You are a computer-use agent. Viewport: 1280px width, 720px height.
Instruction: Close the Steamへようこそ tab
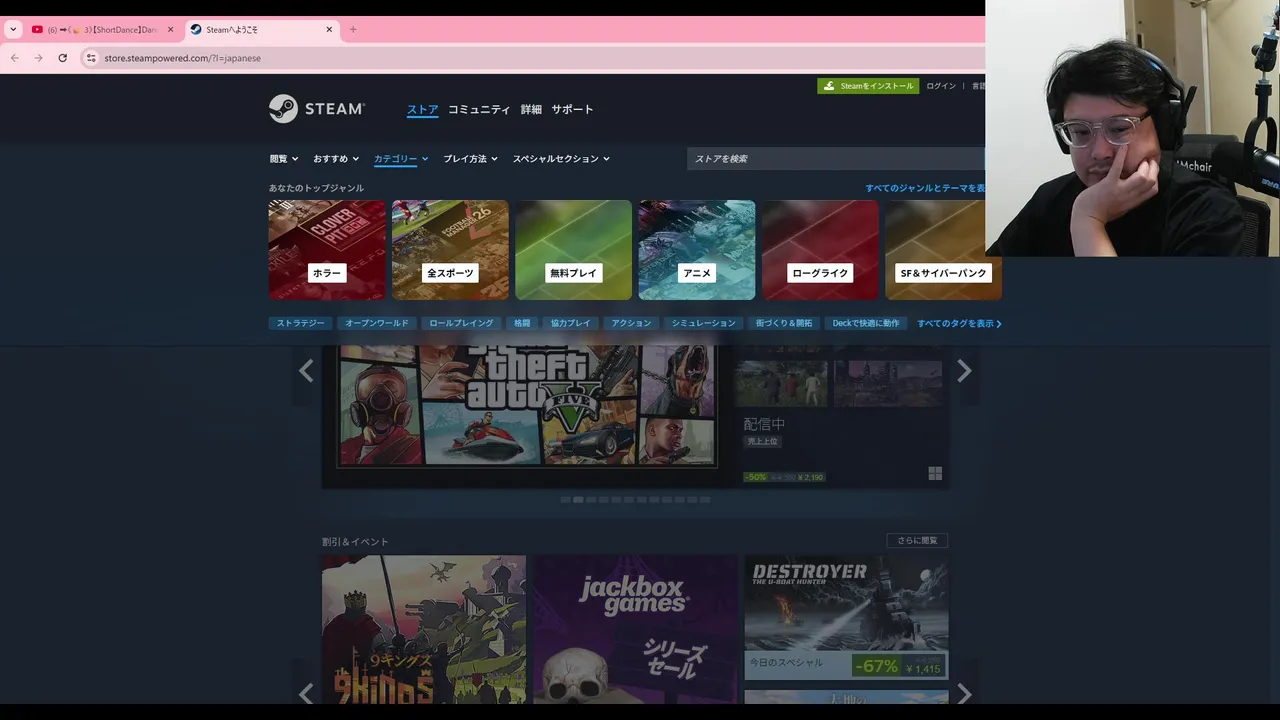329,29
